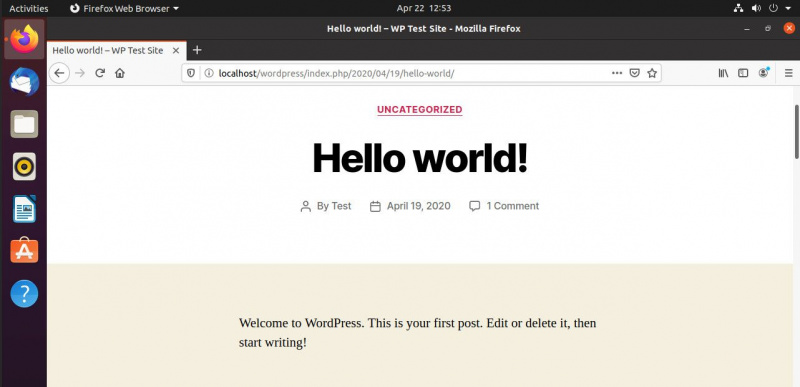Expand page actions three-dot menu

point(617,73)
